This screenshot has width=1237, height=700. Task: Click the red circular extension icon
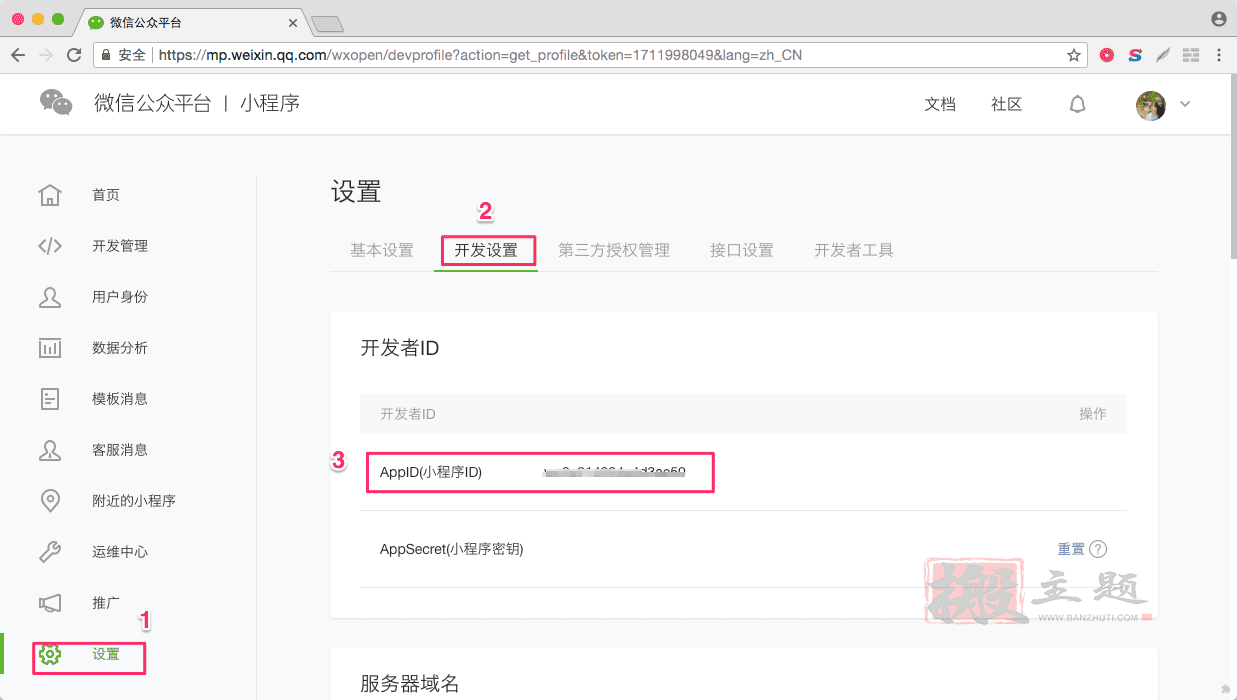coord(1107,55)
